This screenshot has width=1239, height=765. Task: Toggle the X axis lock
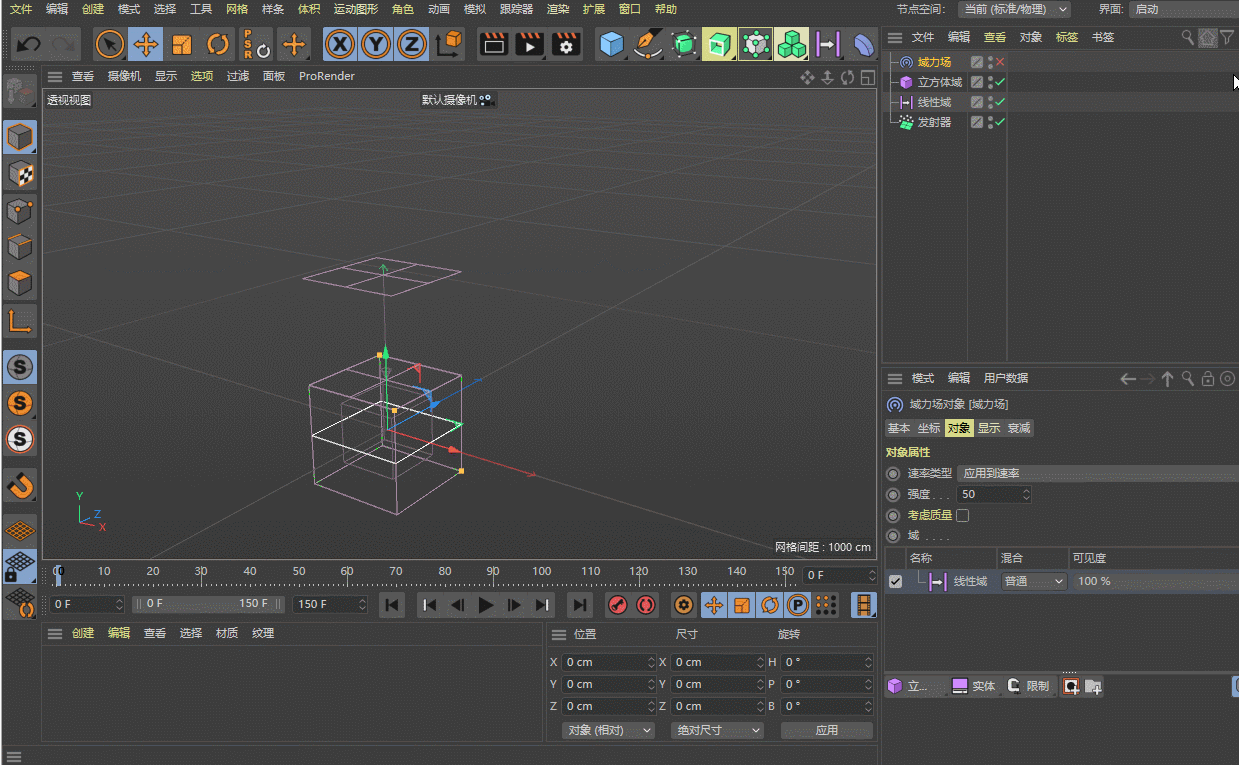[x=341, y=45]
